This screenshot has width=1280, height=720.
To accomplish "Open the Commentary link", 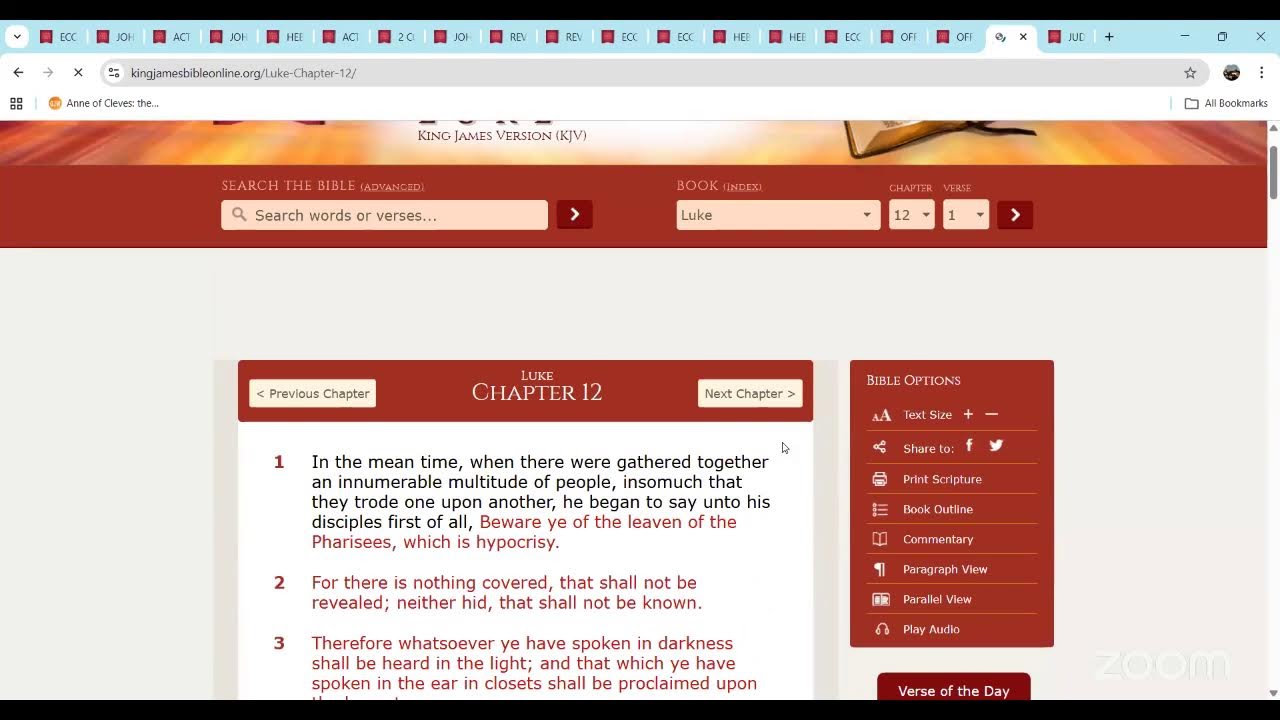I will [938, 539].
